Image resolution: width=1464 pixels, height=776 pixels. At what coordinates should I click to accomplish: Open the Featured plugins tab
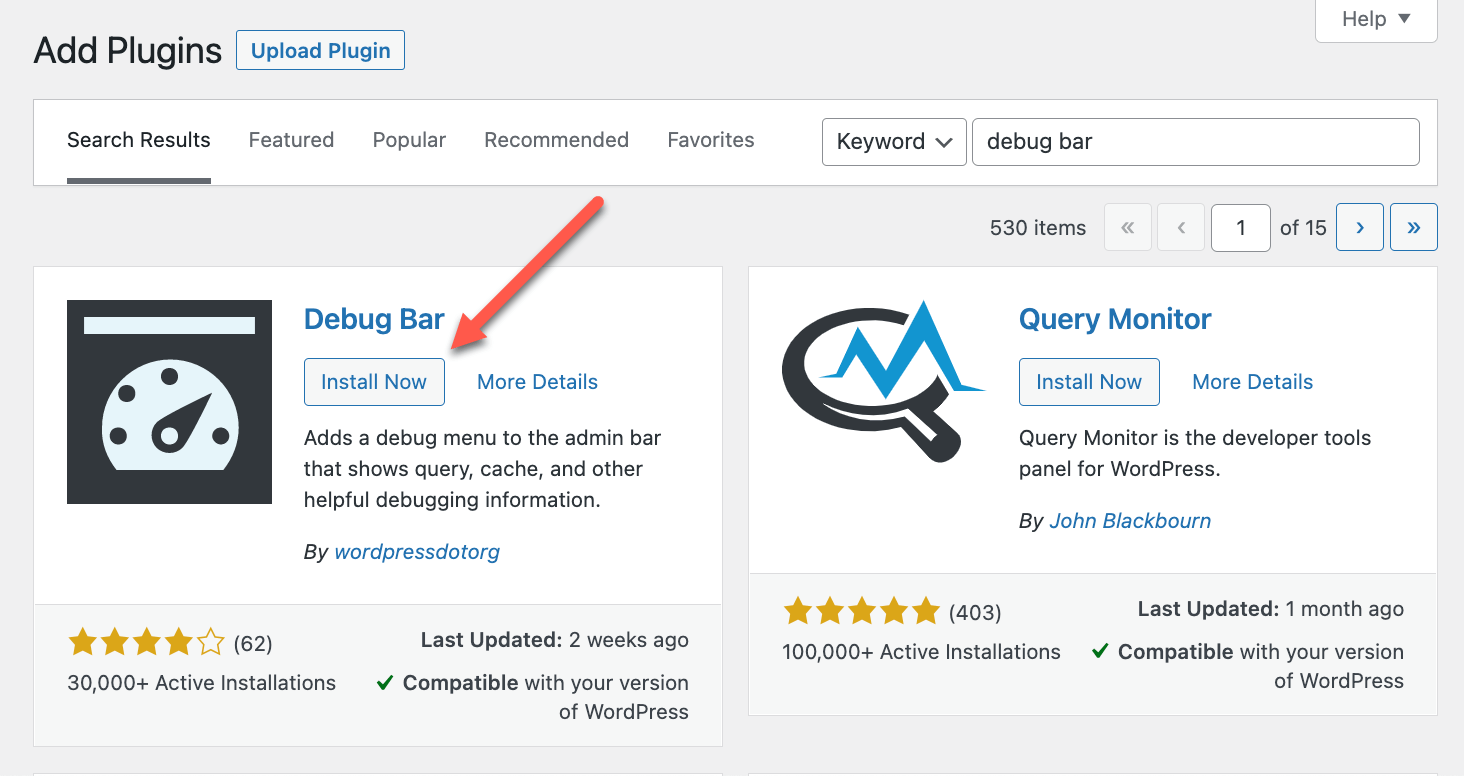coord(291,140)
